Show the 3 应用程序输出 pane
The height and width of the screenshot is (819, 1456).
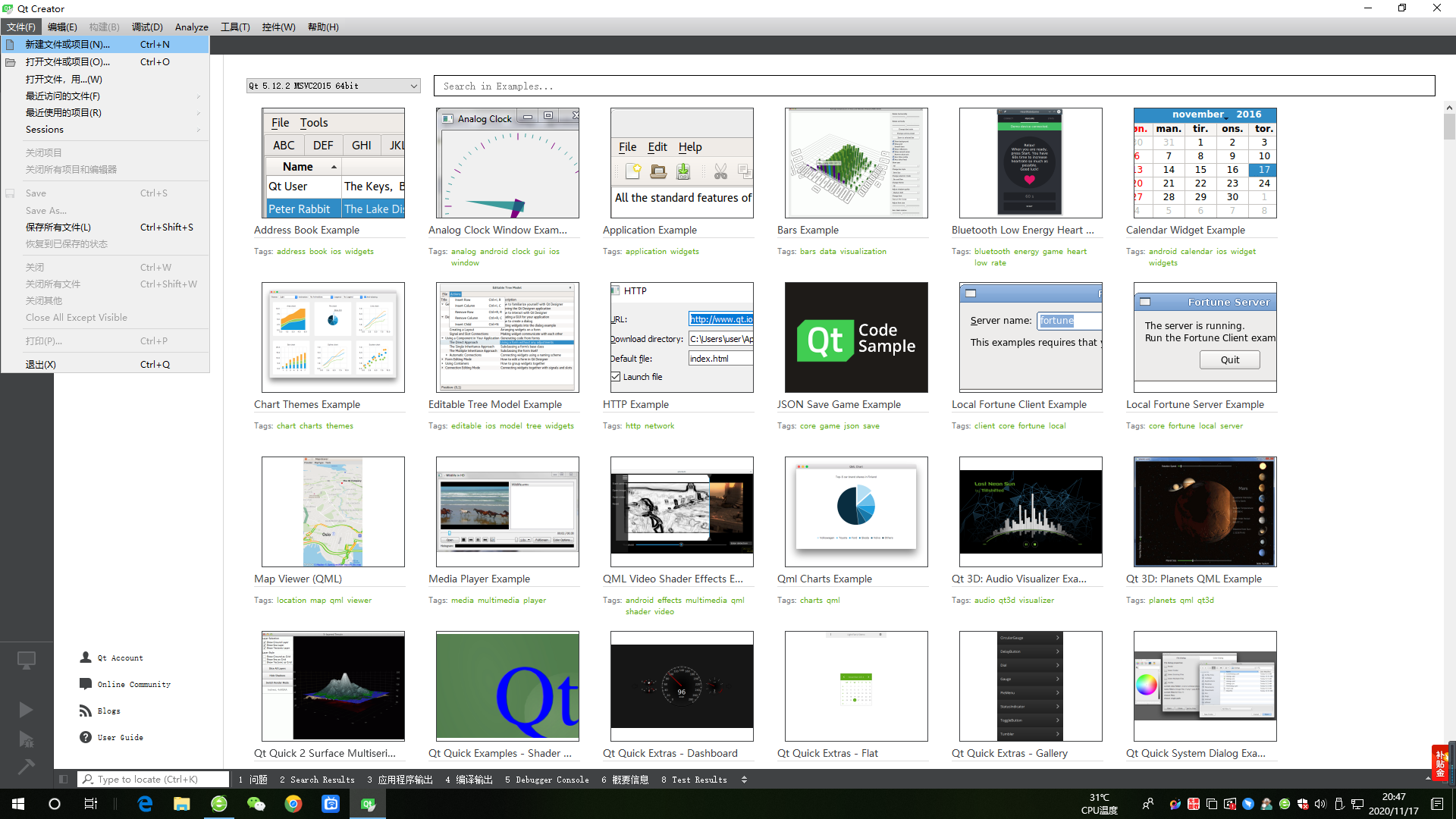(x=400, y=780)
